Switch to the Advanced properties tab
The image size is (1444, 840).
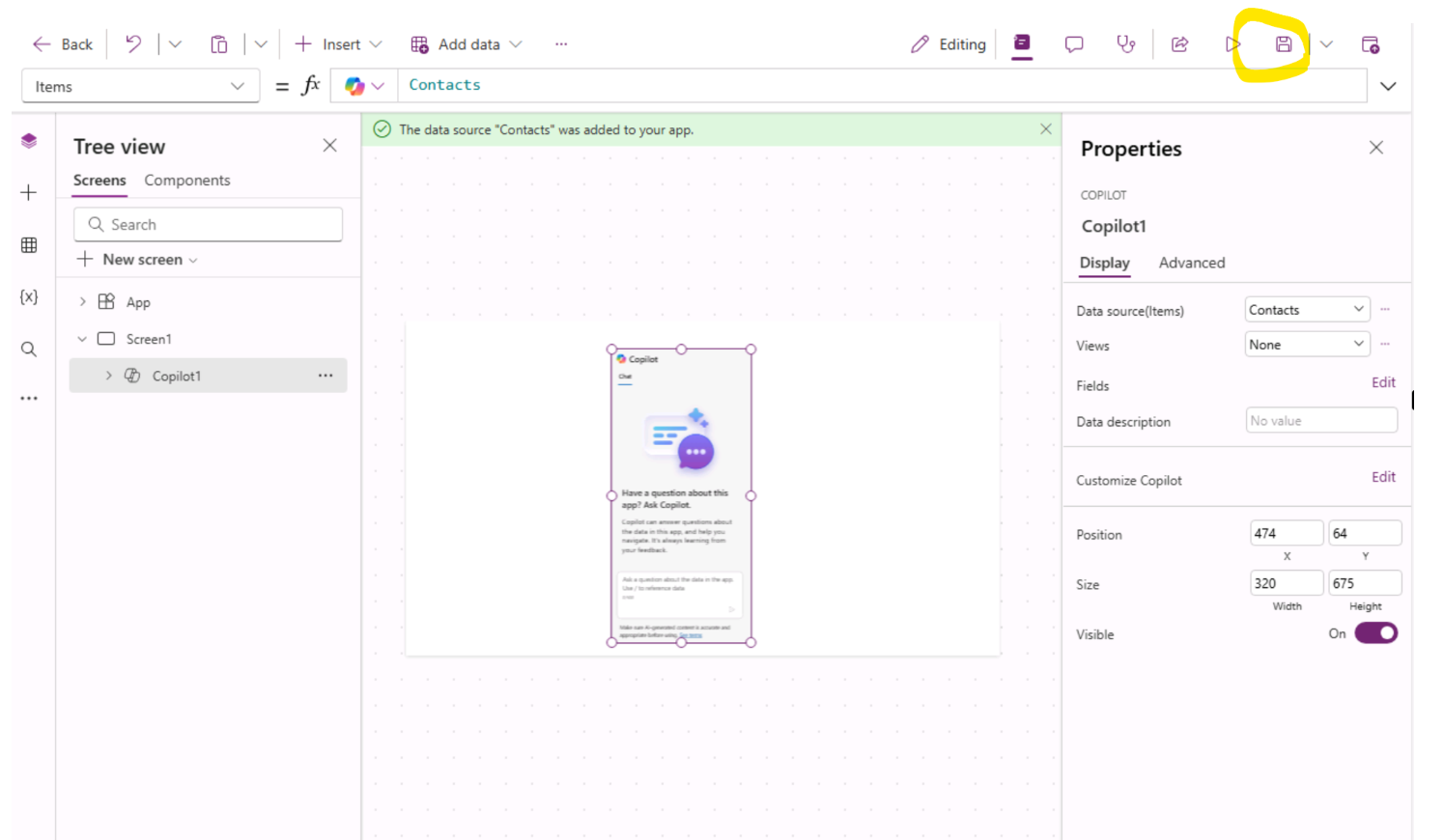point(1191,263)
